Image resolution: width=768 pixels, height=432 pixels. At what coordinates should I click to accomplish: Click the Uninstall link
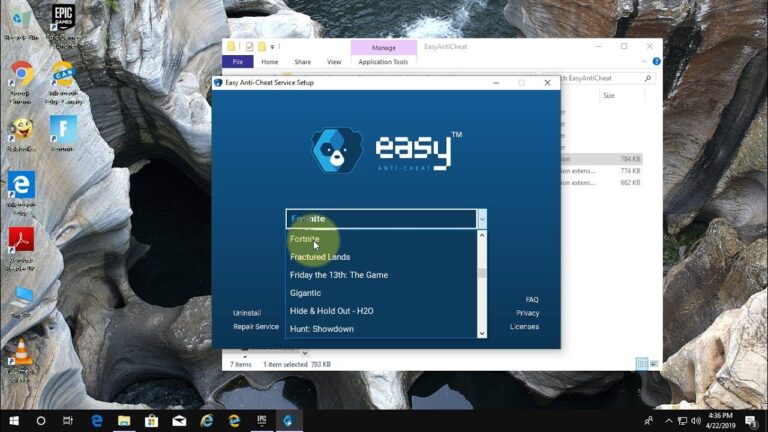[x=247, y=313]
